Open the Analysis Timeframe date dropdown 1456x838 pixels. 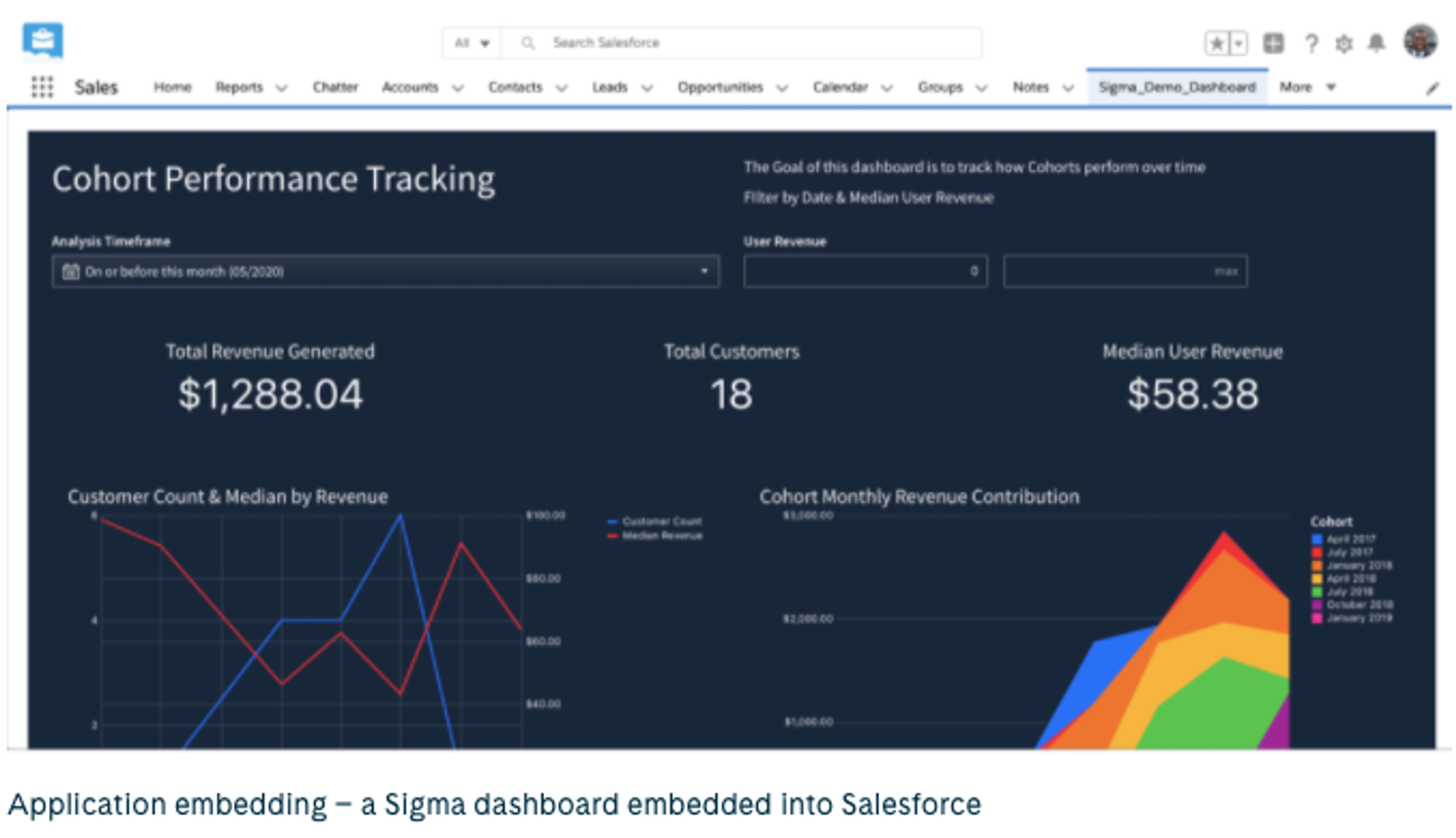coord(386,271)
